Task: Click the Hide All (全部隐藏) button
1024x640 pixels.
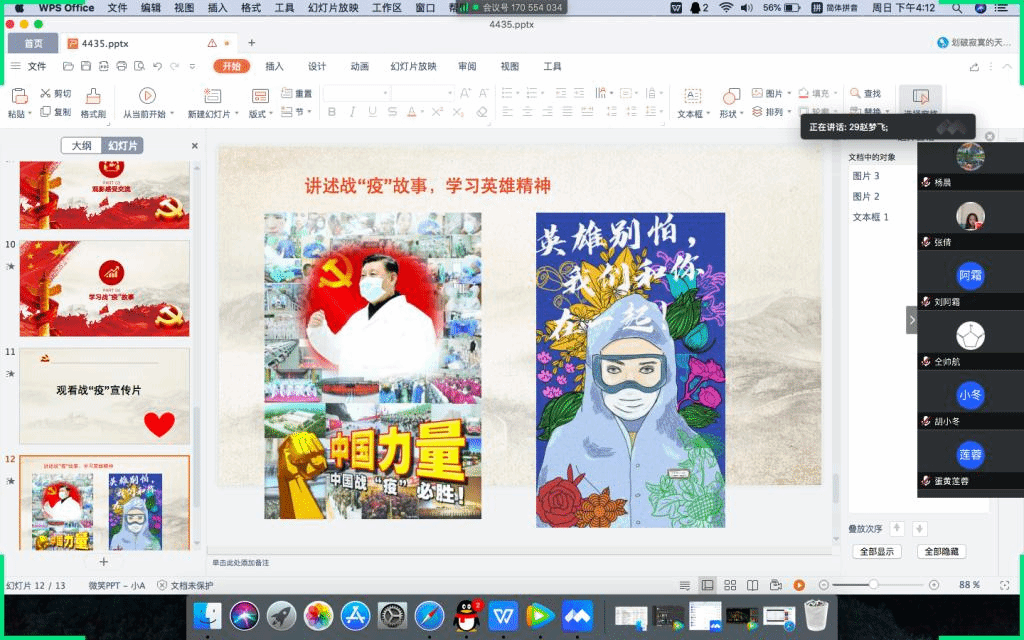Action: [x=941, y=552]
